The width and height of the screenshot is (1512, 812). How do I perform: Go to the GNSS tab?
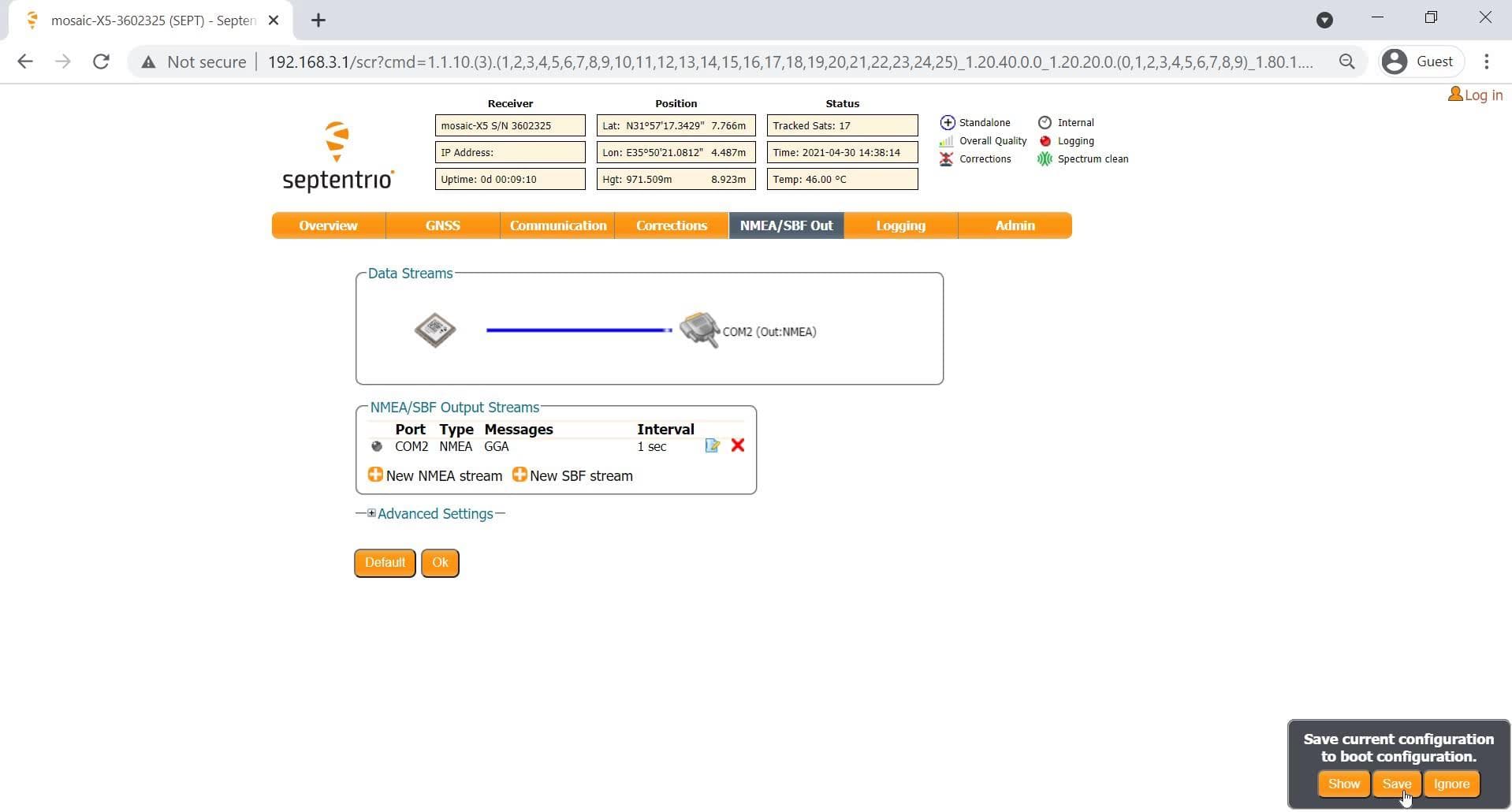pyautogui.click(x=442, y=225)
